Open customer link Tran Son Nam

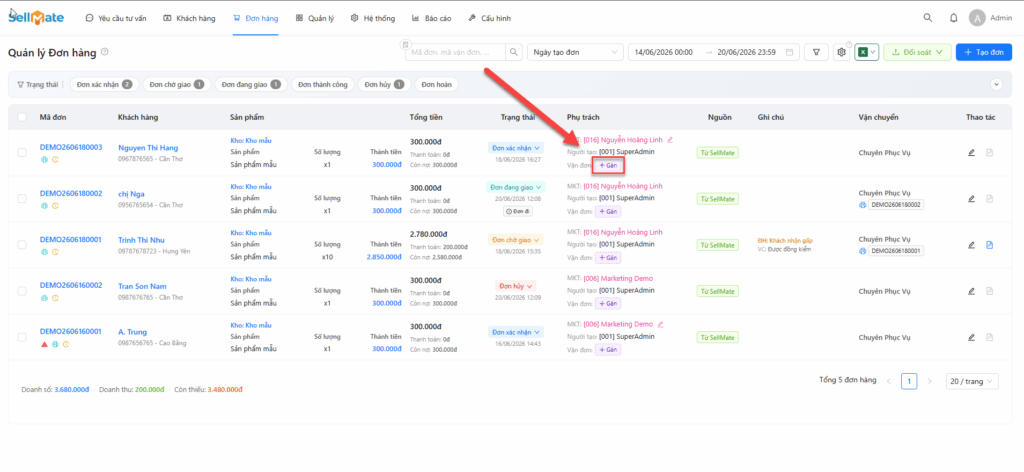point(142,286)
